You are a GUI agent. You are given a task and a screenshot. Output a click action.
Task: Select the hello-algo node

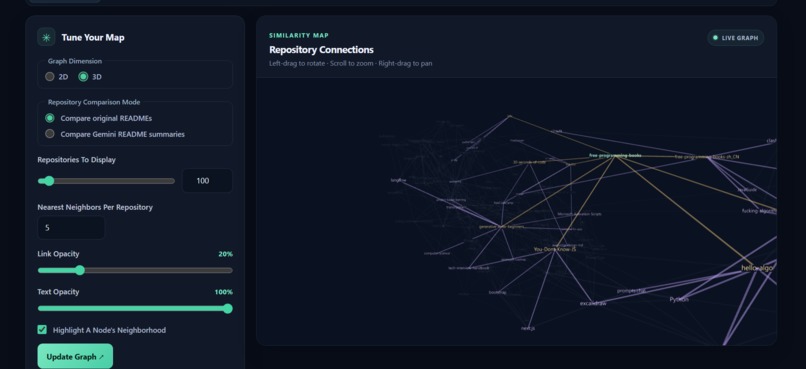pyautogui.click(x=758, y=268)
